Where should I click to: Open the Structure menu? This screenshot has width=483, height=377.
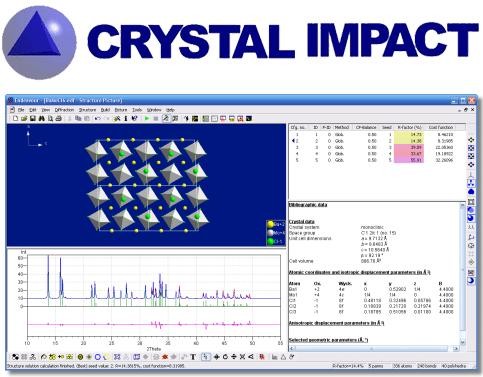87,110
